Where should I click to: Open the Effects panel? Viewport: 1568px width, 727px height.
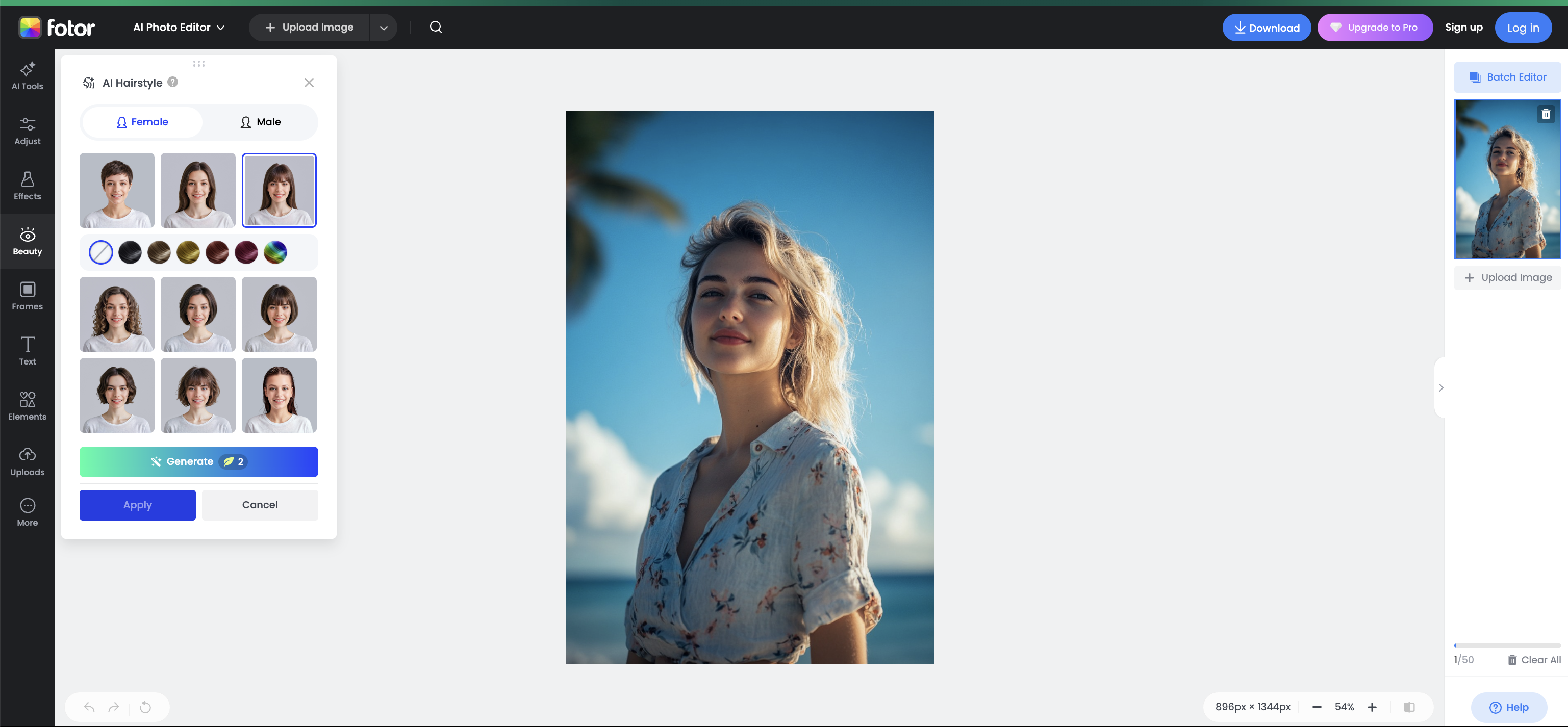point(27,186)
